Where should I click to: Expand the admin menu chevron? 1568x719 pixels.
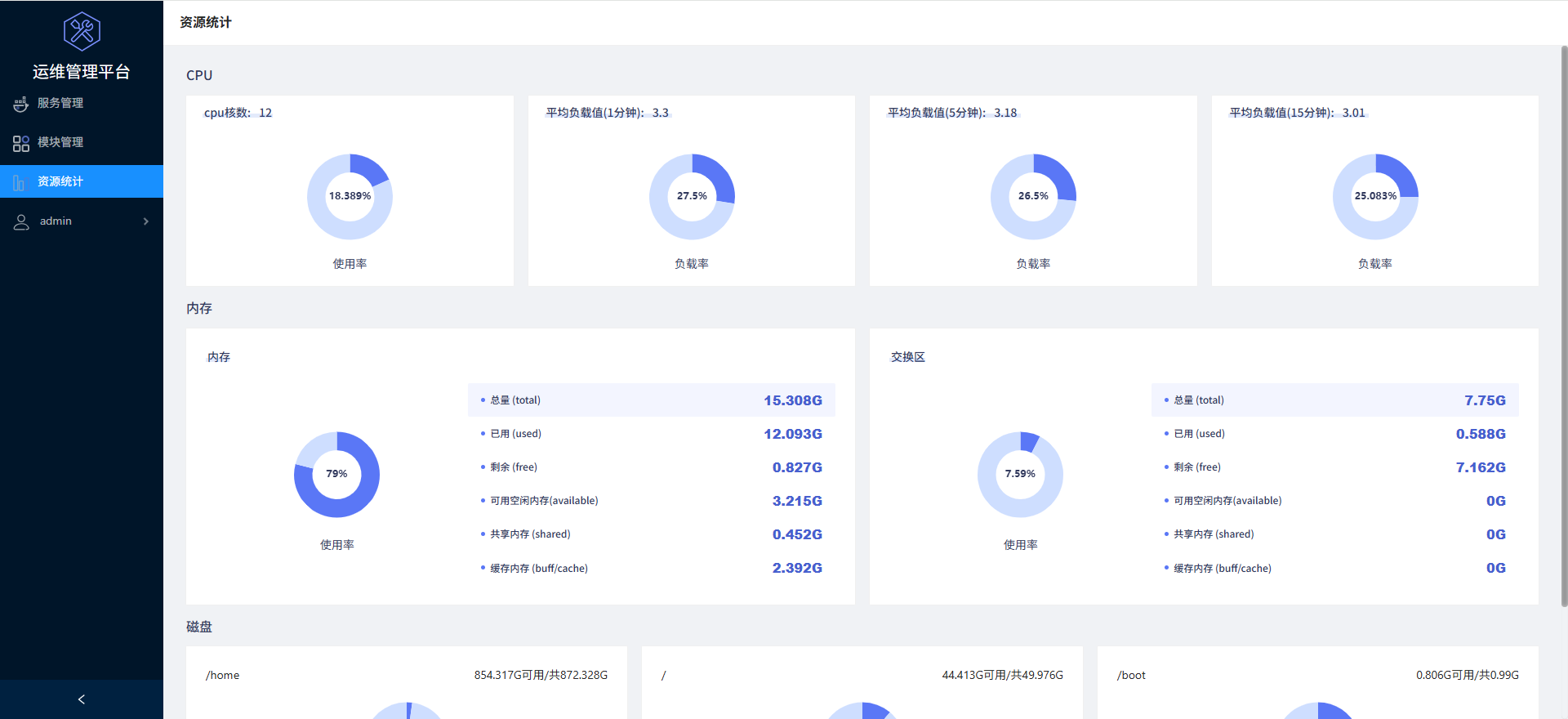coord(146,221)
